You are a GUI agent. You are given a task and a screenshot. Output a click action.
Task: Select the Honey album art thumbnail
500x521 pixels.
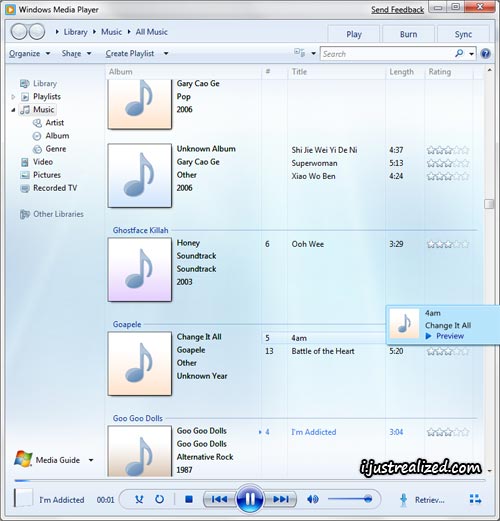[x=140, y=270]
